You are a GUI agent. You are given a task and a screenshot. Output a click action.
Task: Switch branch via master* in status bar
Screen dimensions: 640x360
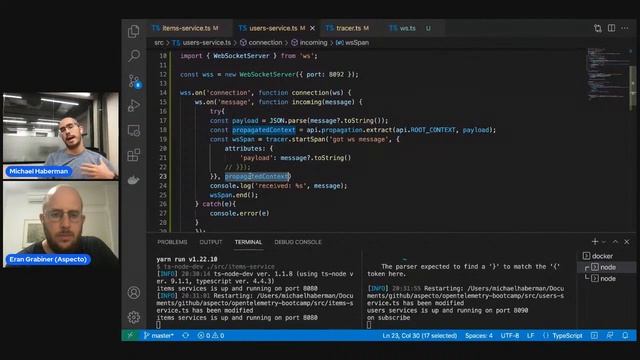[x=159, y=336]
